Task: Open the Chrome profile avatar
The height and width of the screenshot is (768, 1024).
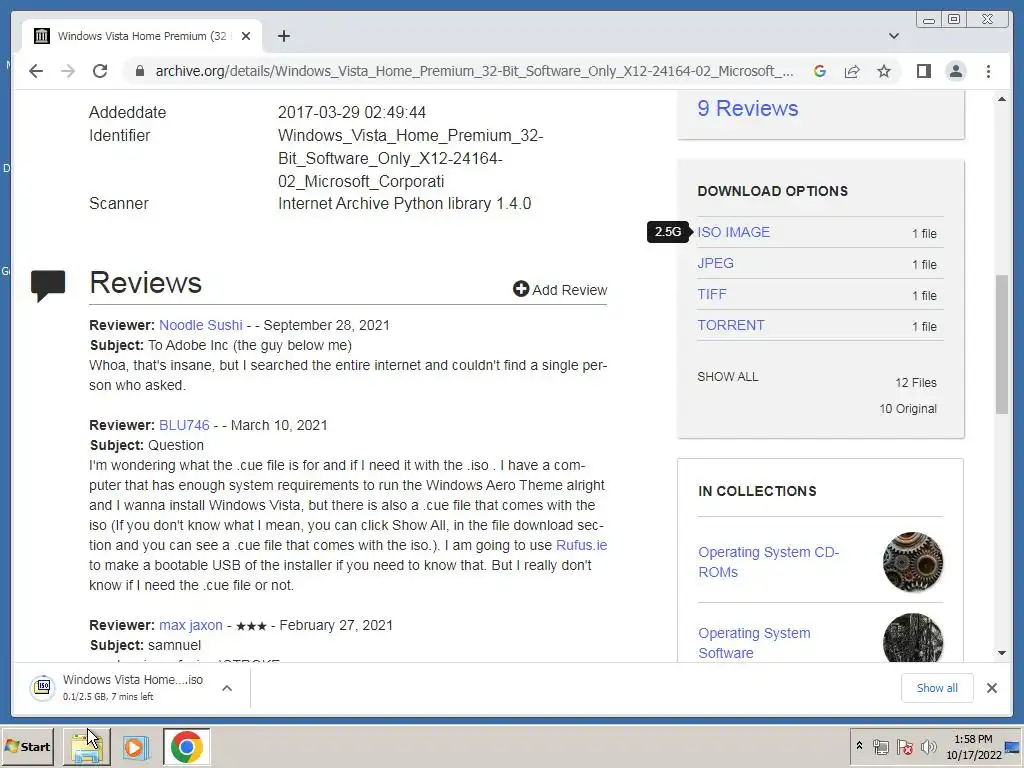Action: point(955,71)
